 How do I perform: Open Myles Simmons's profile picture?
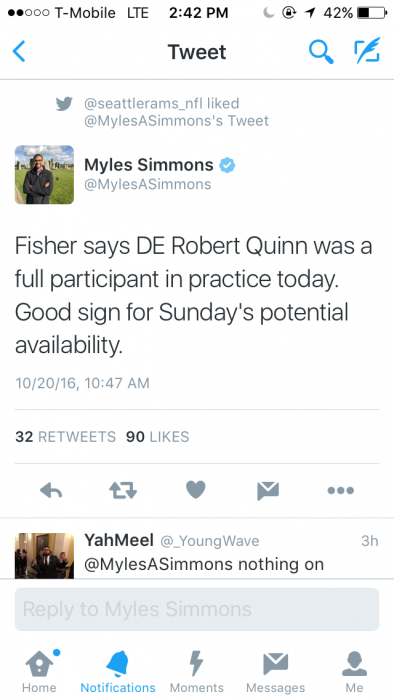pos(44,175)
